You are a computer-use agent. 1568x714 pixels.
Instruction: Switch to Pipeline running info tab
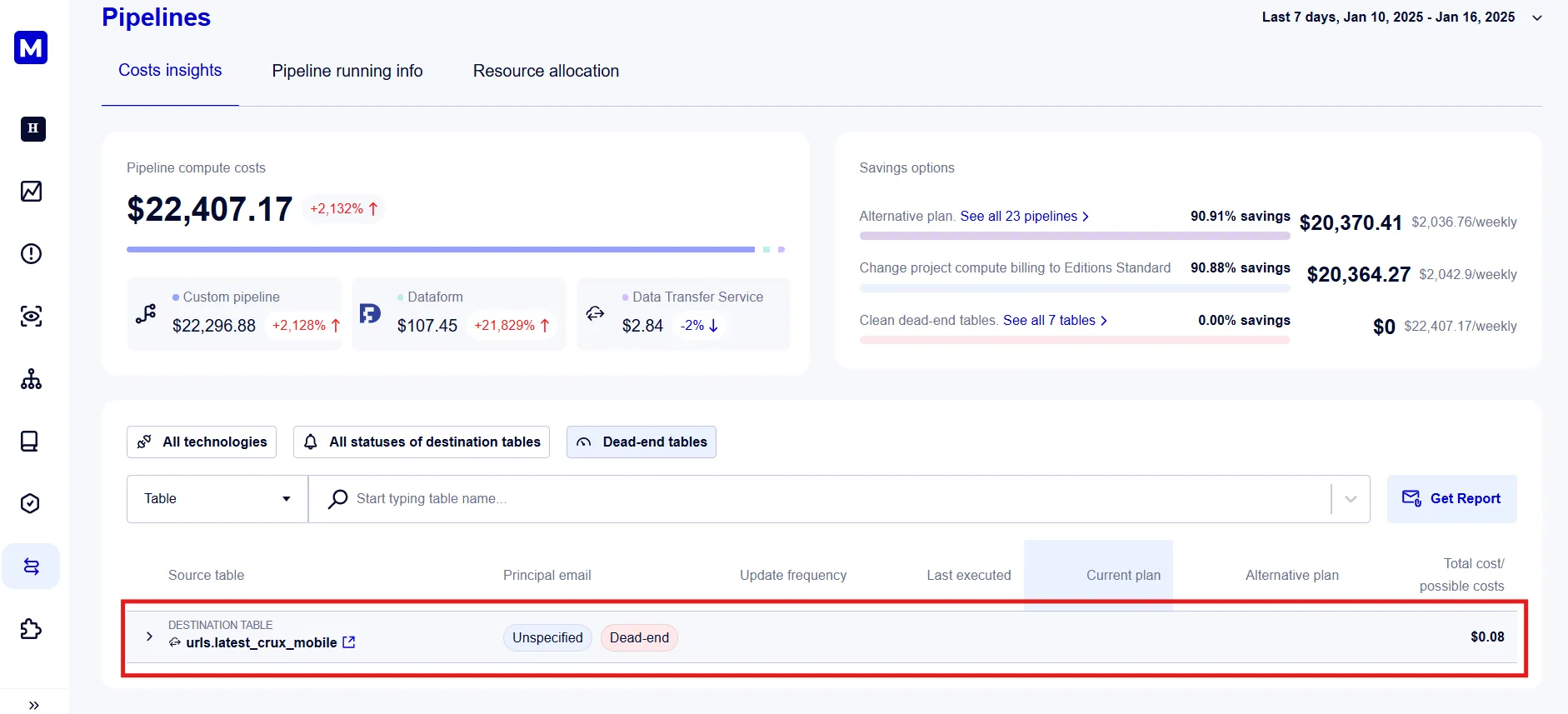pyautogui.click(x=347, y=72)
